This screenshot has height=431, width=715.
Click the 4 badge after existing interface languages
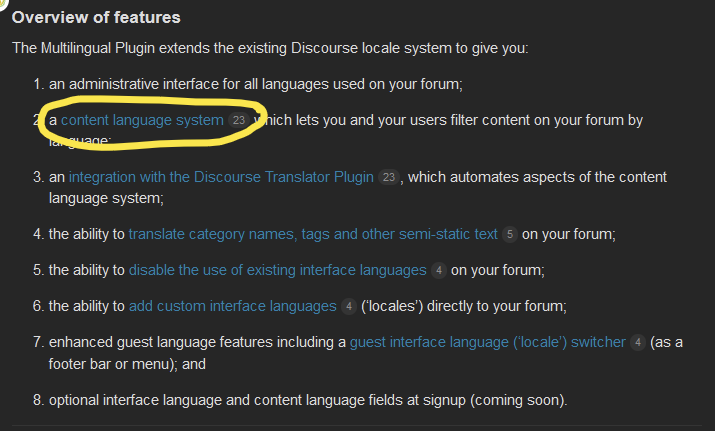[x=439, y=270]
